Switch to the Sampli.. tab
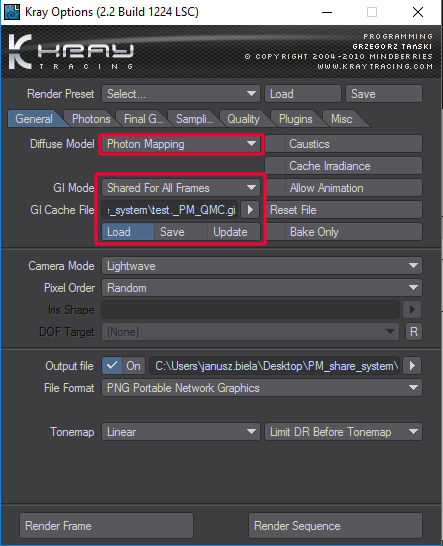Image resolution: width=443 pixels, height=546 pixels. (194, 119)
